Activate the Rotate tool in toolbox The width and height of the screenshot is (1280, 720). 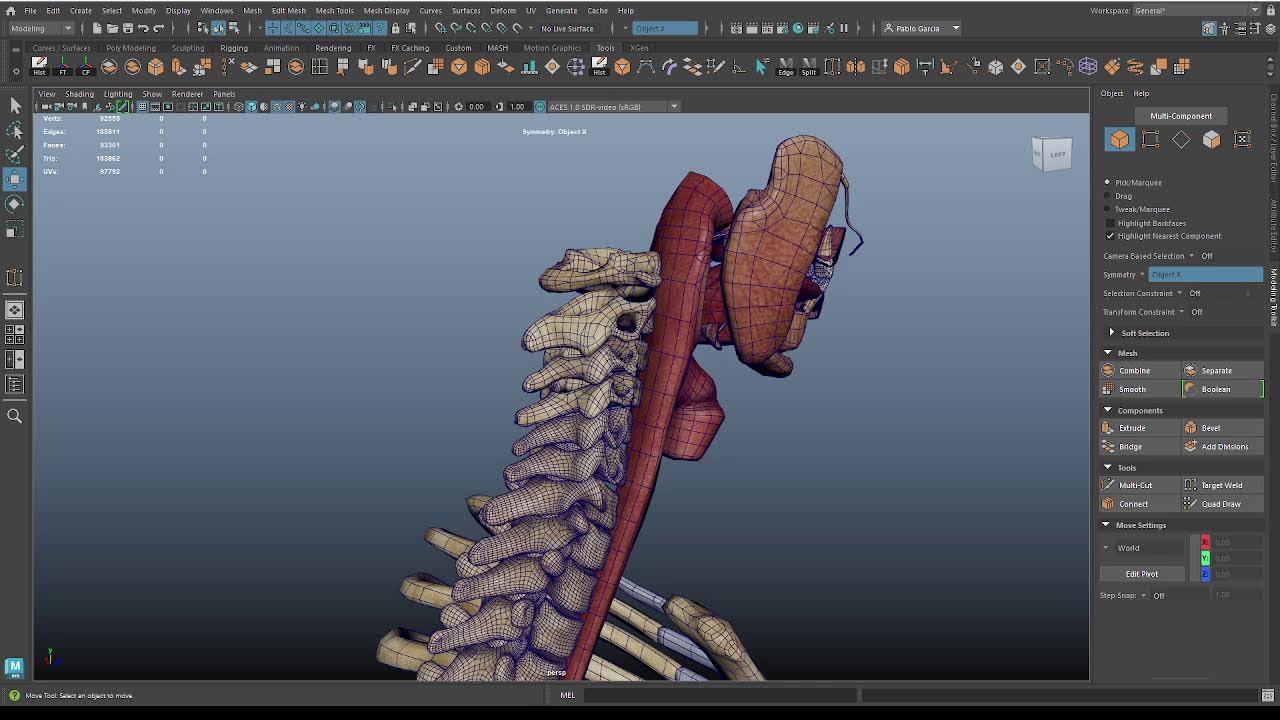pyautogui.click(x=15, y=204)
